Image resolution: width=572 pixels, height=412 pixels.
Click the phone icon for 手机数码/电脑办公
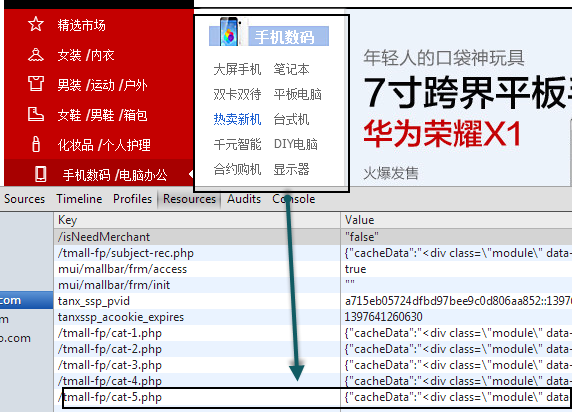[x=40, y=174]
